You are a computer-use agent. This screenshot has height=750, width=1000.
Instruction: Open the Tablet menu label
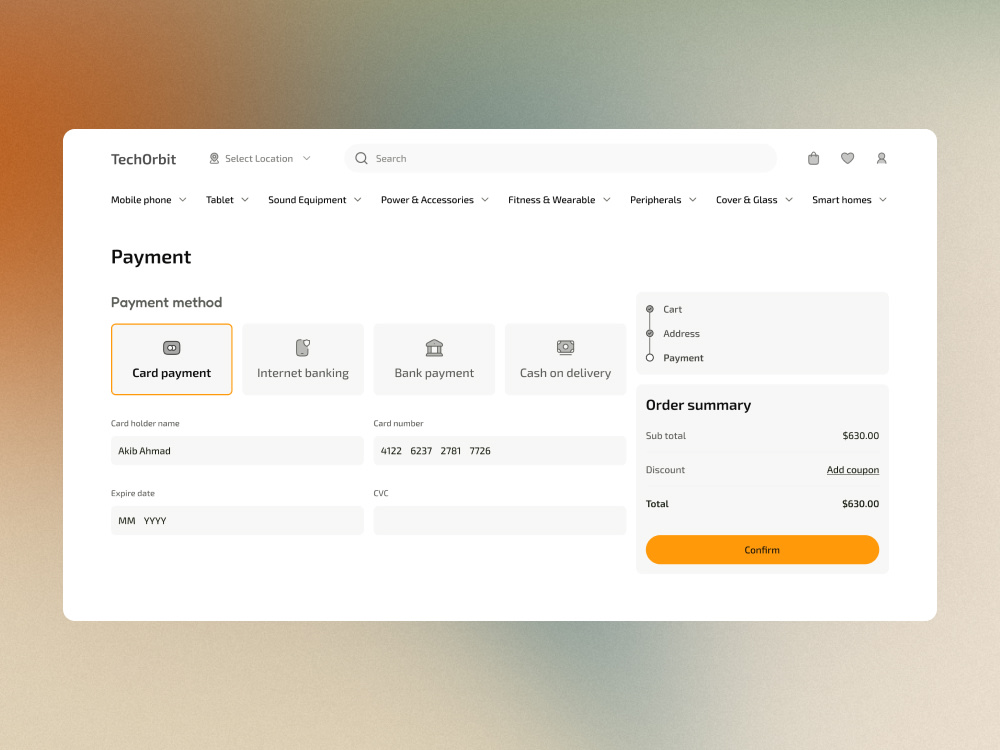pyautogui.click(x=219, y=200)
